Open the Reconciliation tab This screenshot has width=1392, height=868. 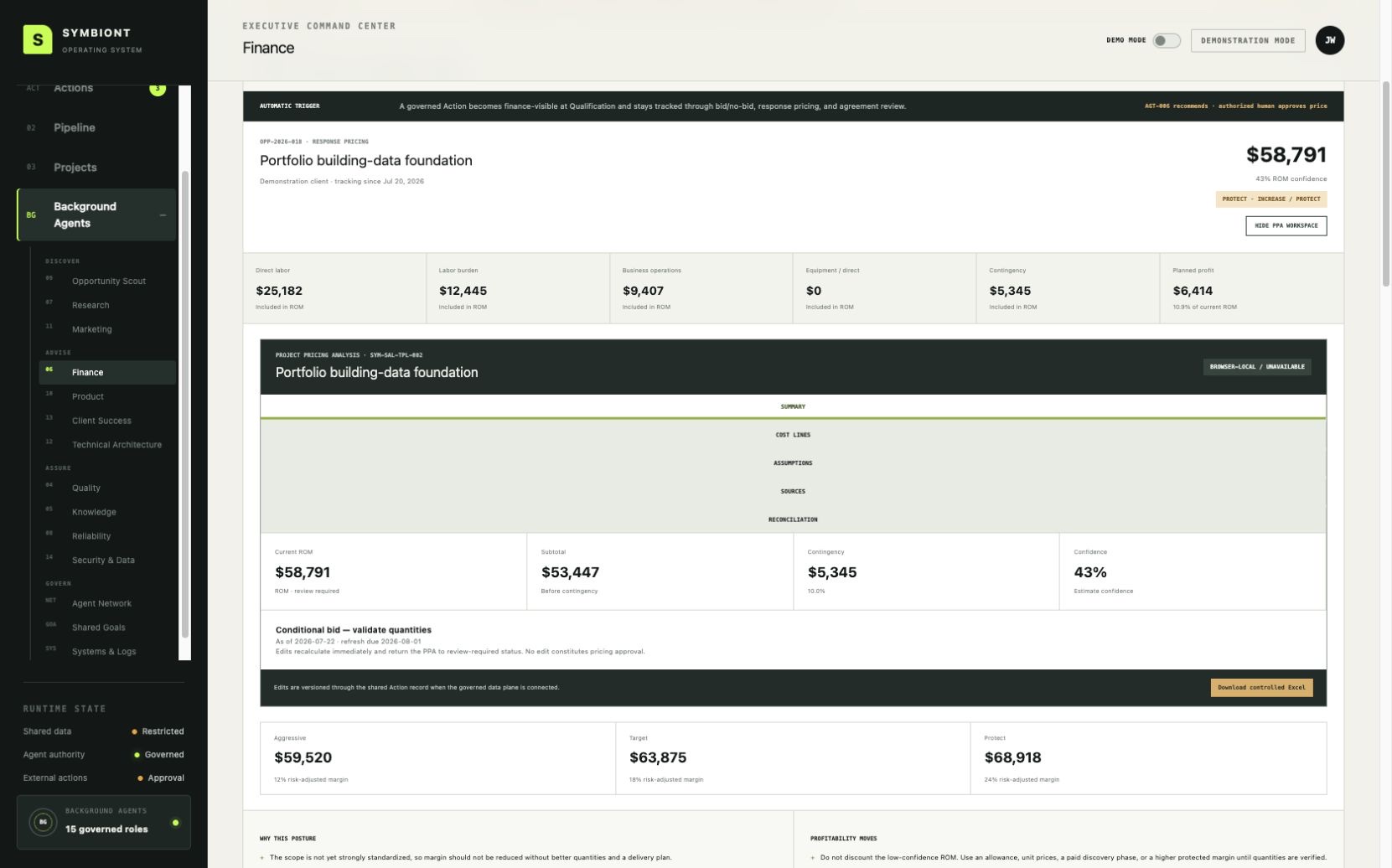tap(793, 519)
